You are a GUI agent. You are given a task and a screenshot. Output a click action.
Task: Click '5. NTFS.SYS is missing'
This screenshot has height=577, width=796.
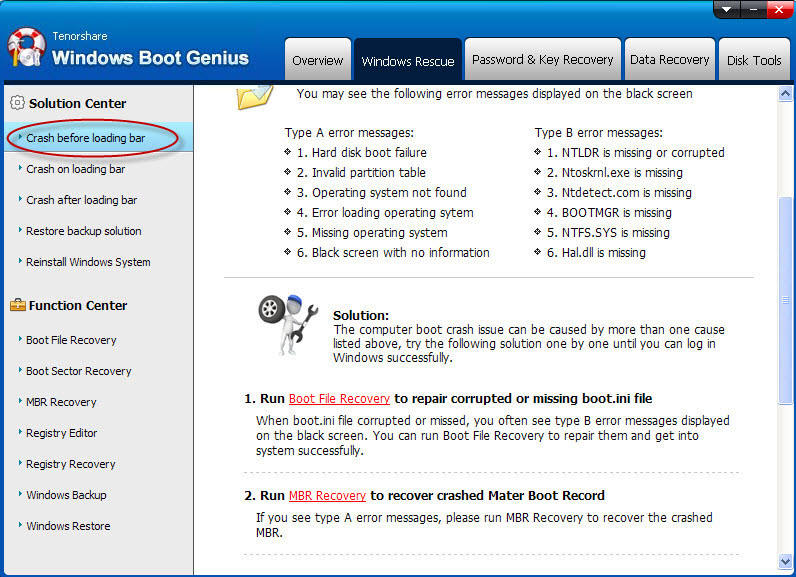pos(608,232)
